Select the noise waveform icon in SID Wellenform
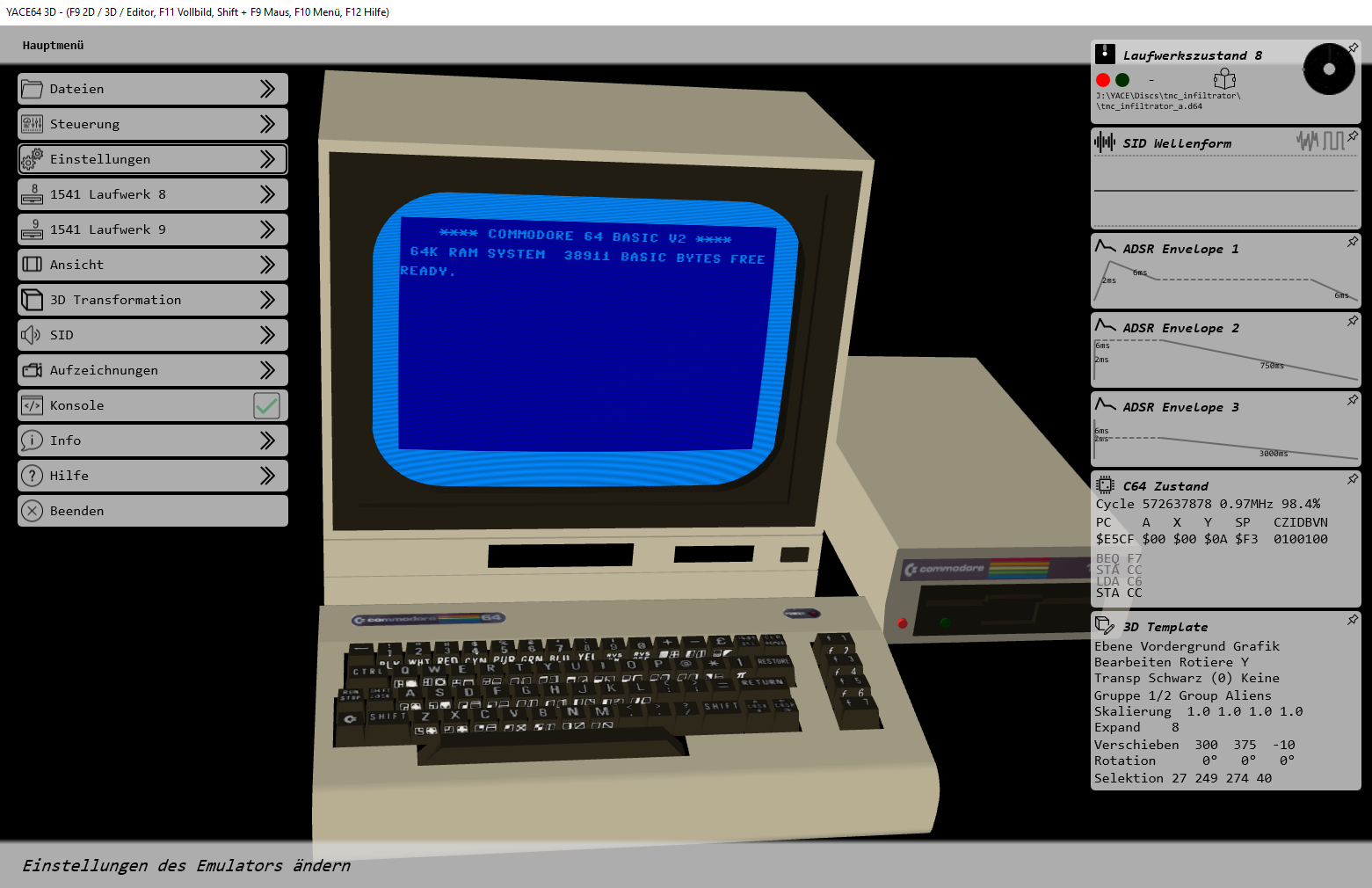1372x888 pixels. click(x=1308, y=141)
